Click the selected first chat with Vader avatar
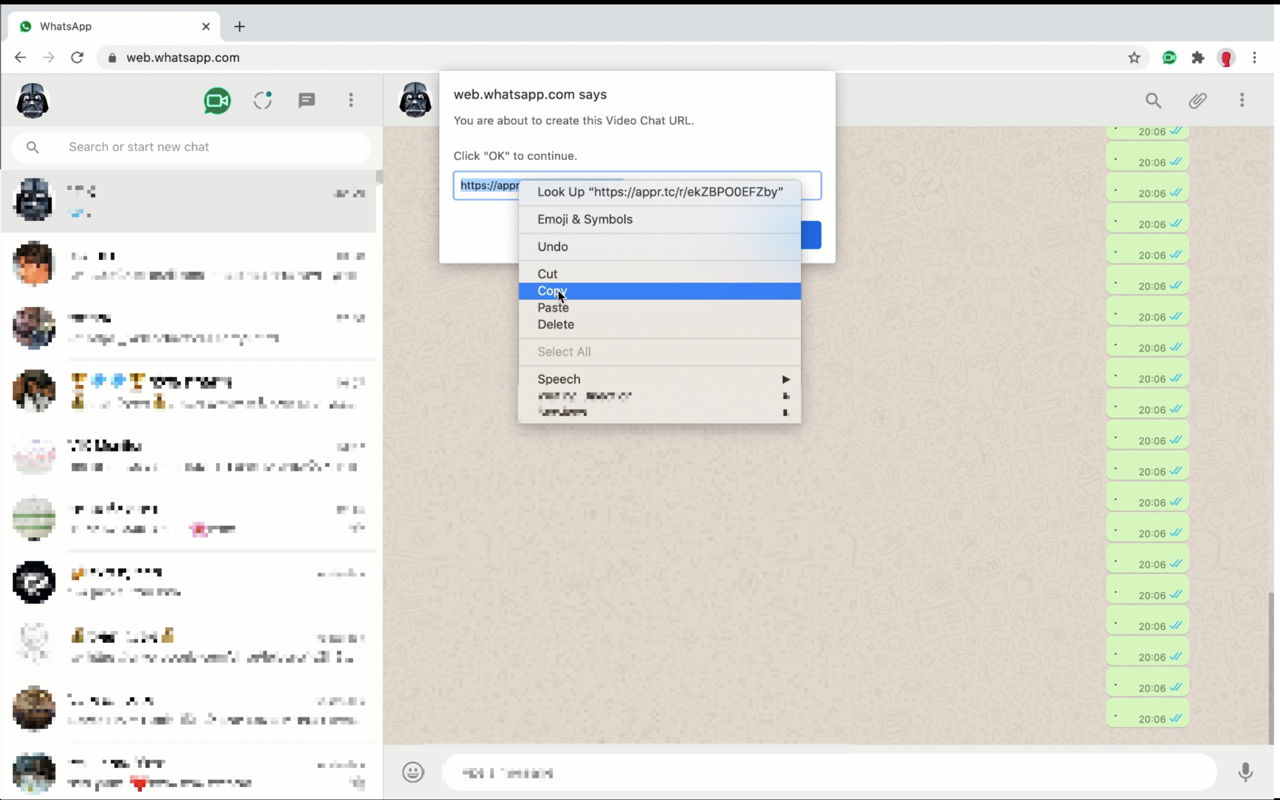This screenshot has height=800, width=1280. pyautogui.click(x=188, y=201)
